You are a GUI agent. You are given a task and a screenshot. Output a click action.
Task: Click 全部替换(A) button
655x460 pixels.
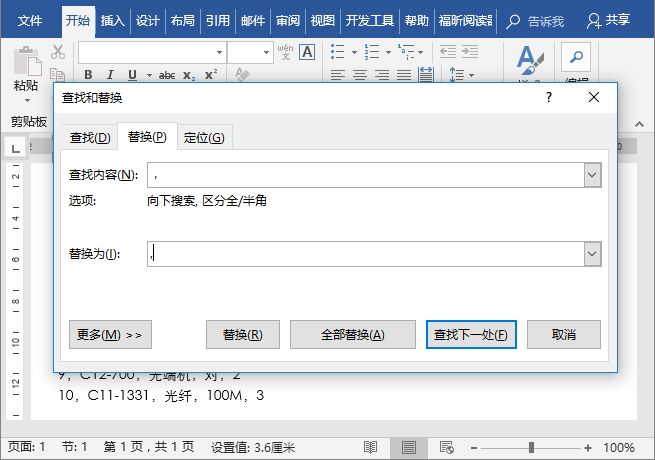point(353,335)
